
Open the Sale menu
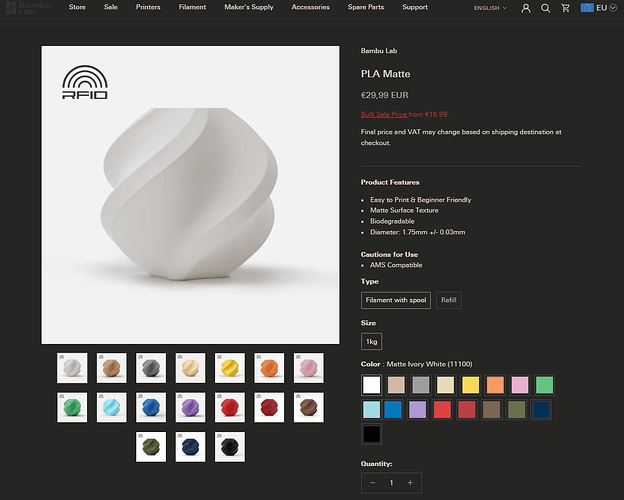tap(111, 7)
